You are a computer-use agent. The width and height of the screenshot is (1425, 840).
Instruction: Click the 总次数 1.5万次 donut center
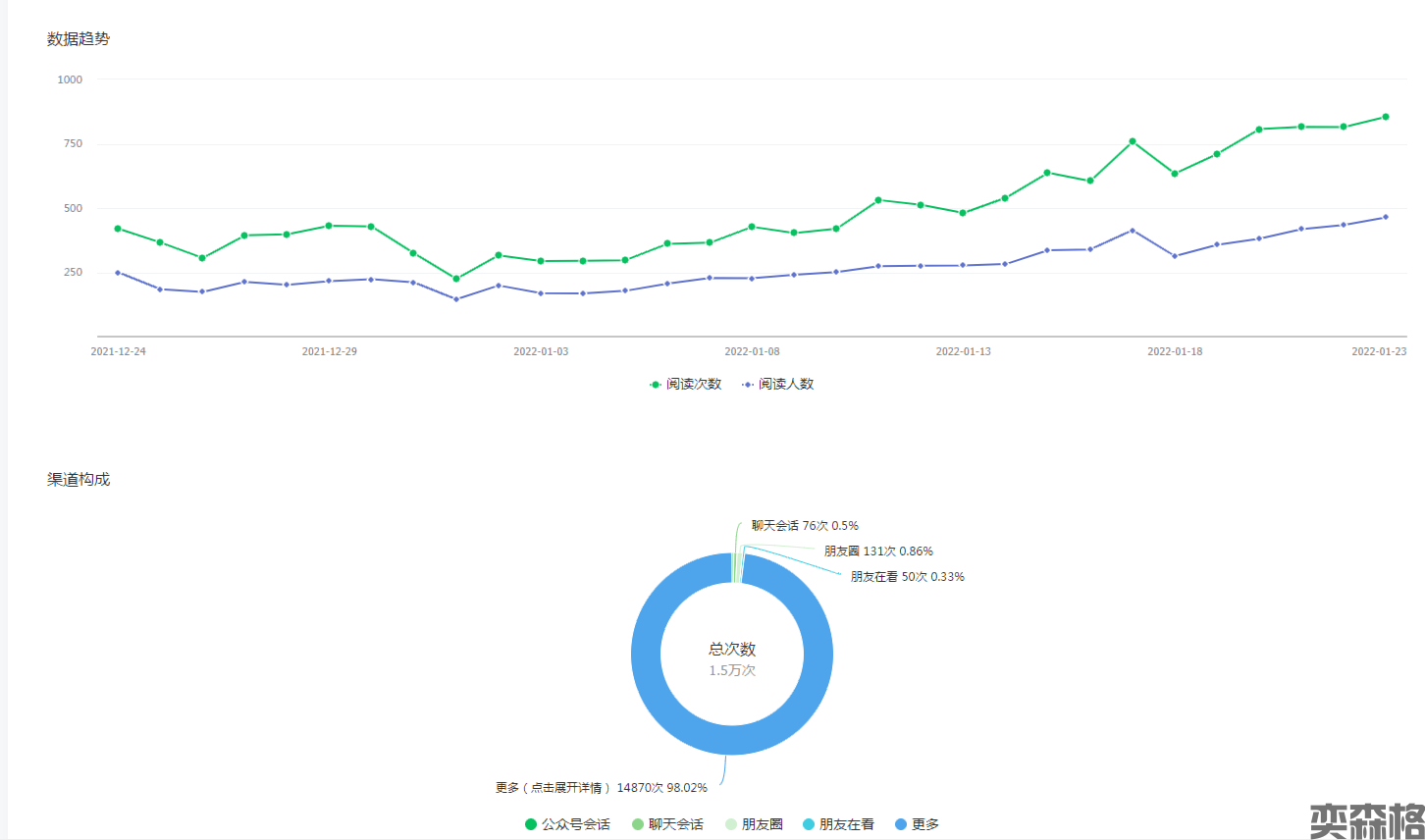[x=732, y=658]
